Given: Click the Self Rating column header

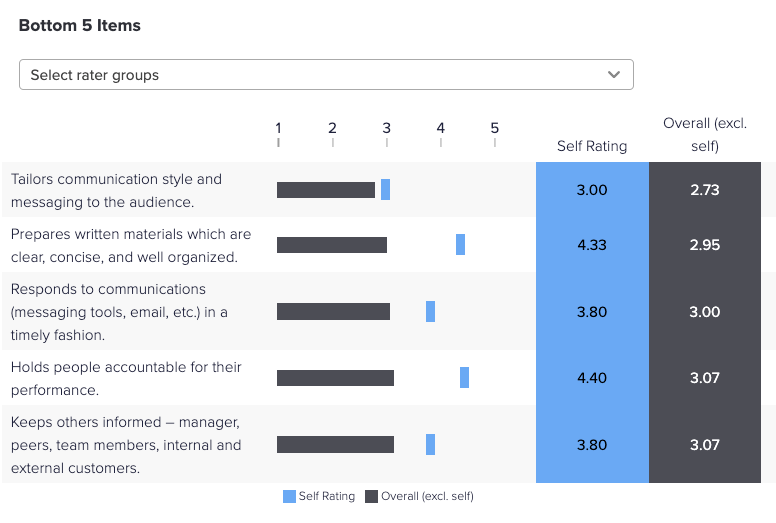Looking at the screenshot, I should 592,146.
